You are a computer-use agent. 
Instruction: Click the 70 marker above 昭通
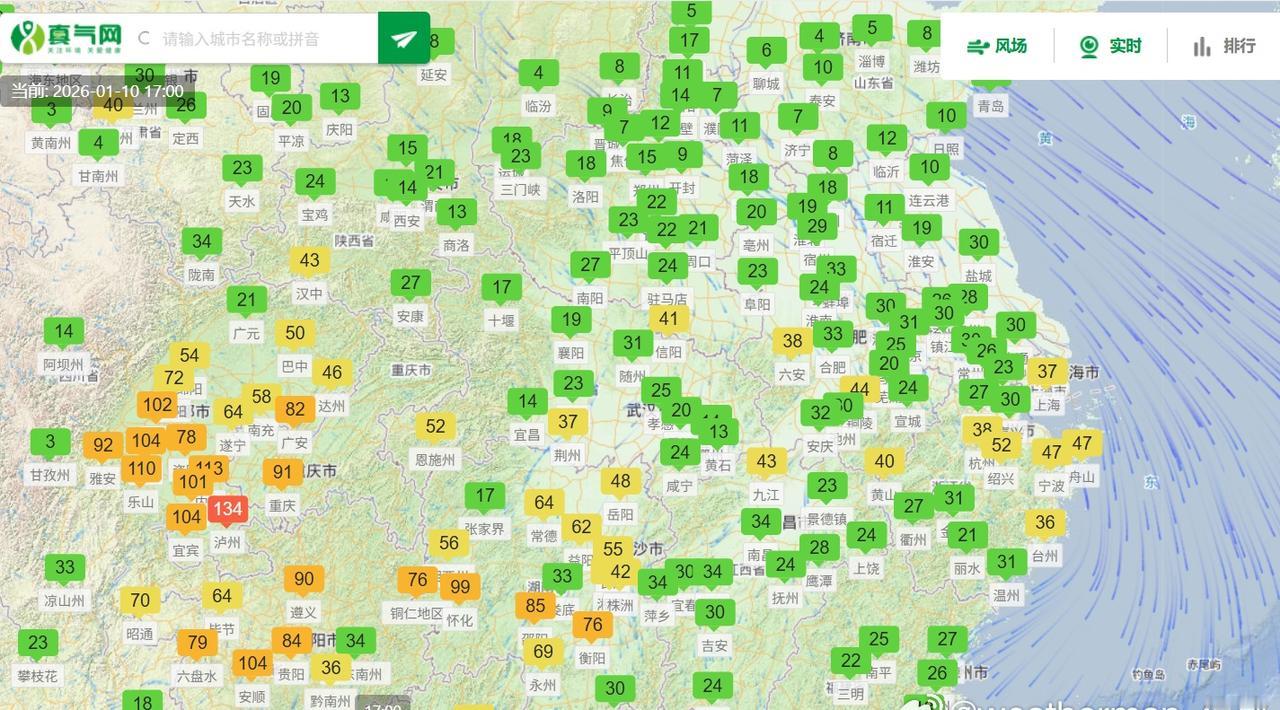pos(140,602)
